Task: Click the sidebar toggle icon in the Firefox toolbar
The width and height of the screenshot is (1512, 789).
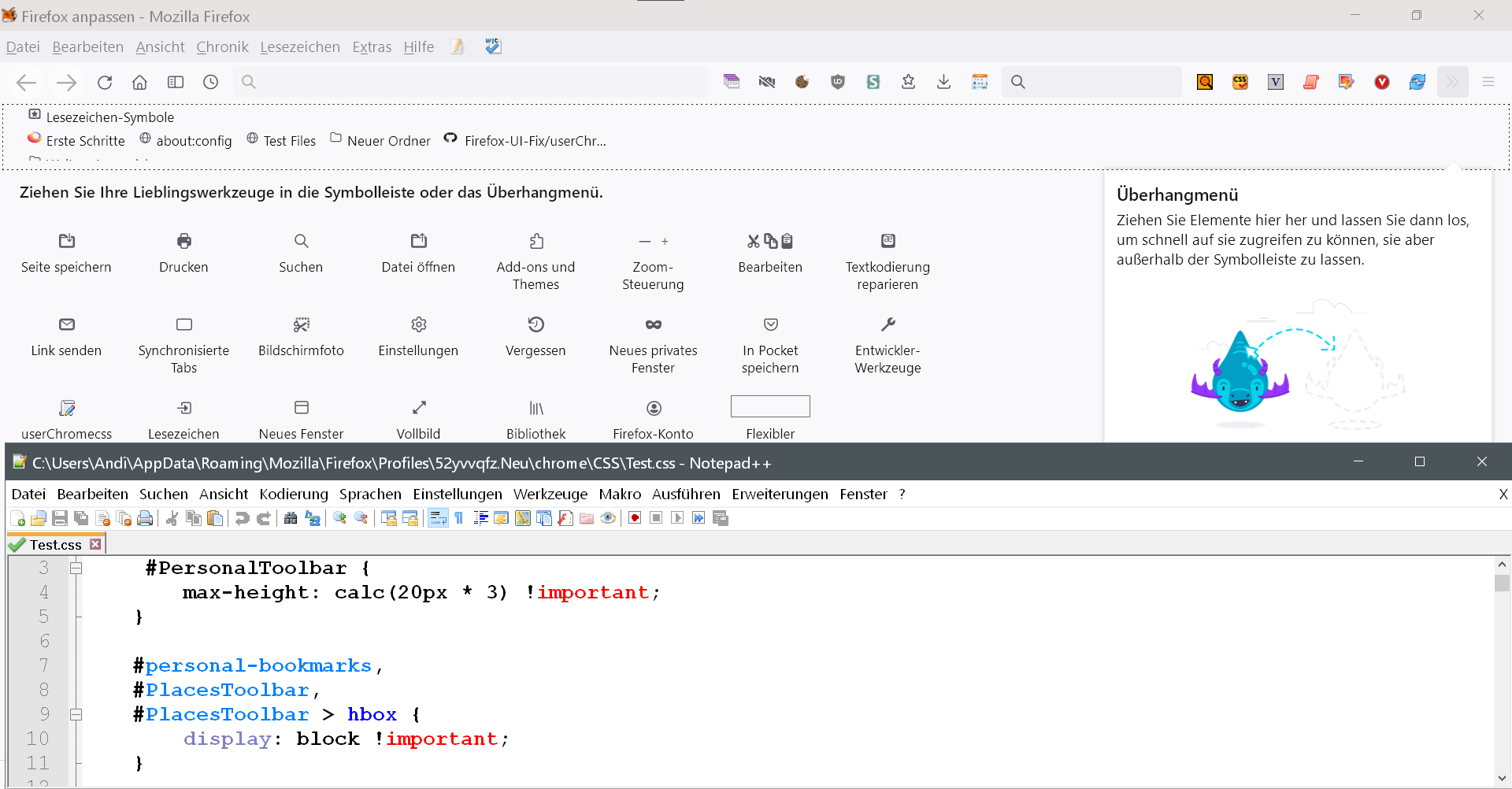Action: tap(175, 82)
